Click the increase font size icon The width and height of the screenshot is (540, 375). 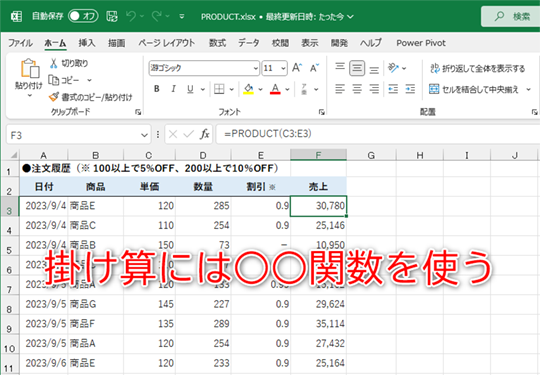point(297,68)
